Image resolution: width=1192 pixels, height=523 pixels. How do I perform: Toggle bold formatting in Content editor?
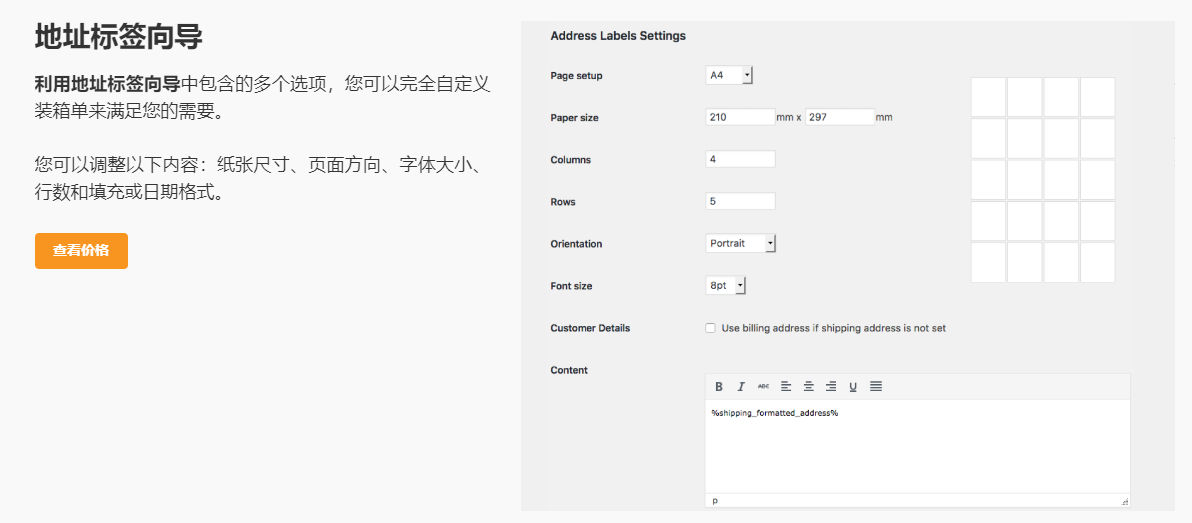click(718, 387)
